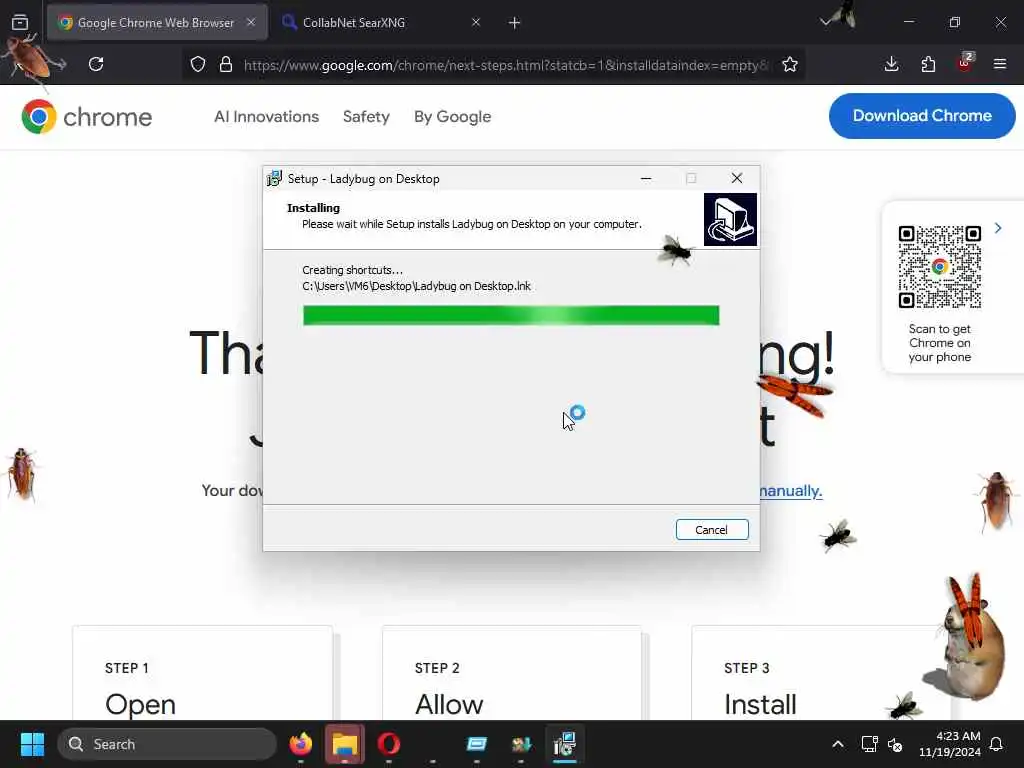Click the Chrome logo on the page
This screenshot has width=1024, height=768.
[86, 117]
